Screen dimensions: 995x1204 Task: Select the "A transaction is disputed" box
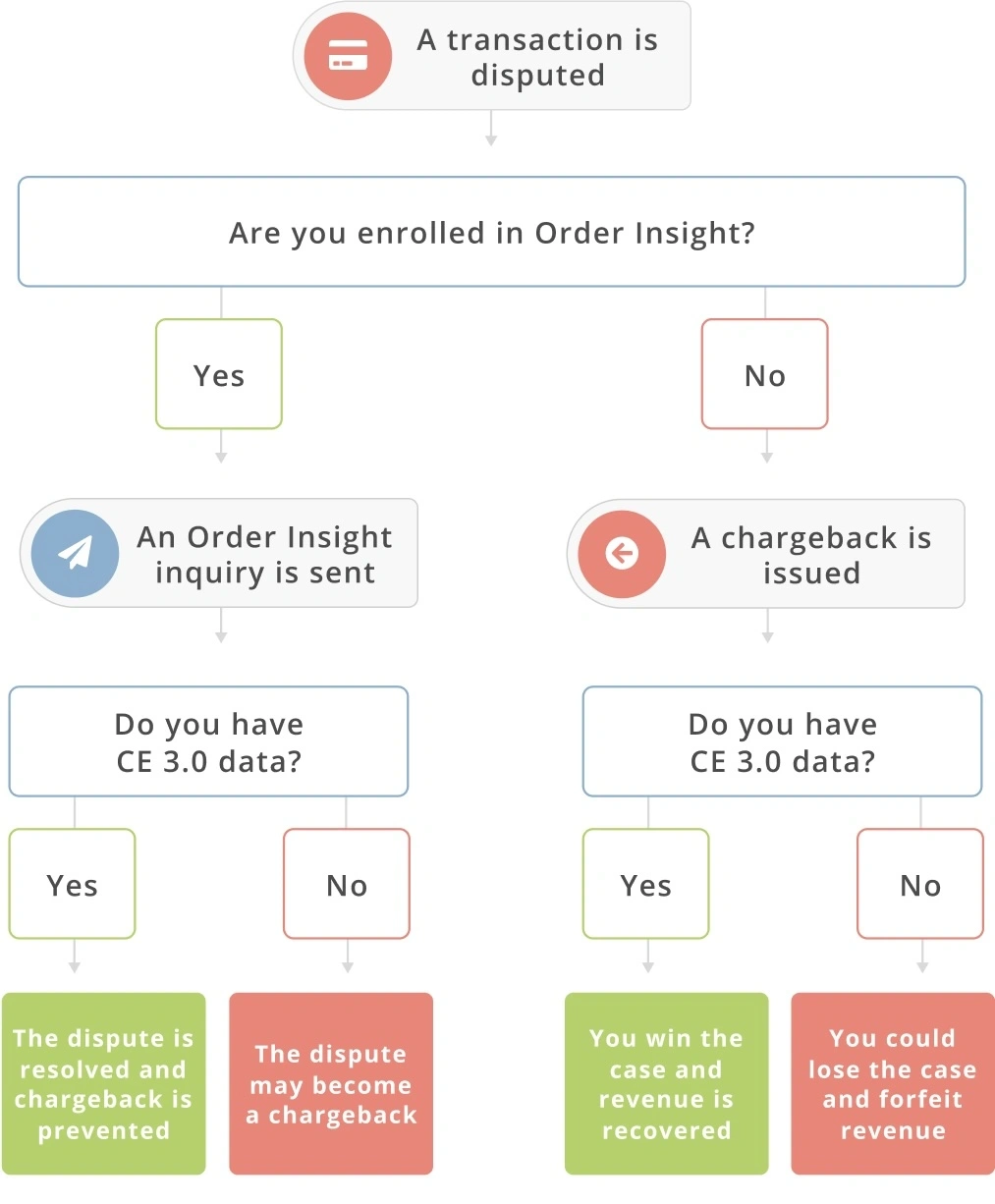[536, 57]
